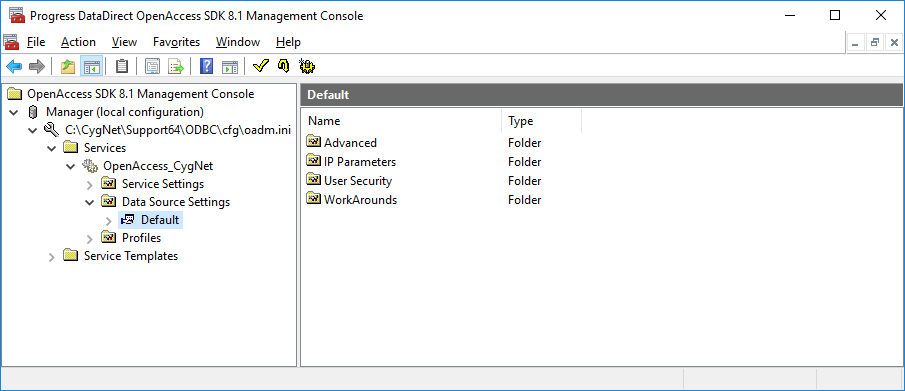Open Help with the question-mark icon
Viewport: 905px width, 391px height.
[x=207, y=66]
